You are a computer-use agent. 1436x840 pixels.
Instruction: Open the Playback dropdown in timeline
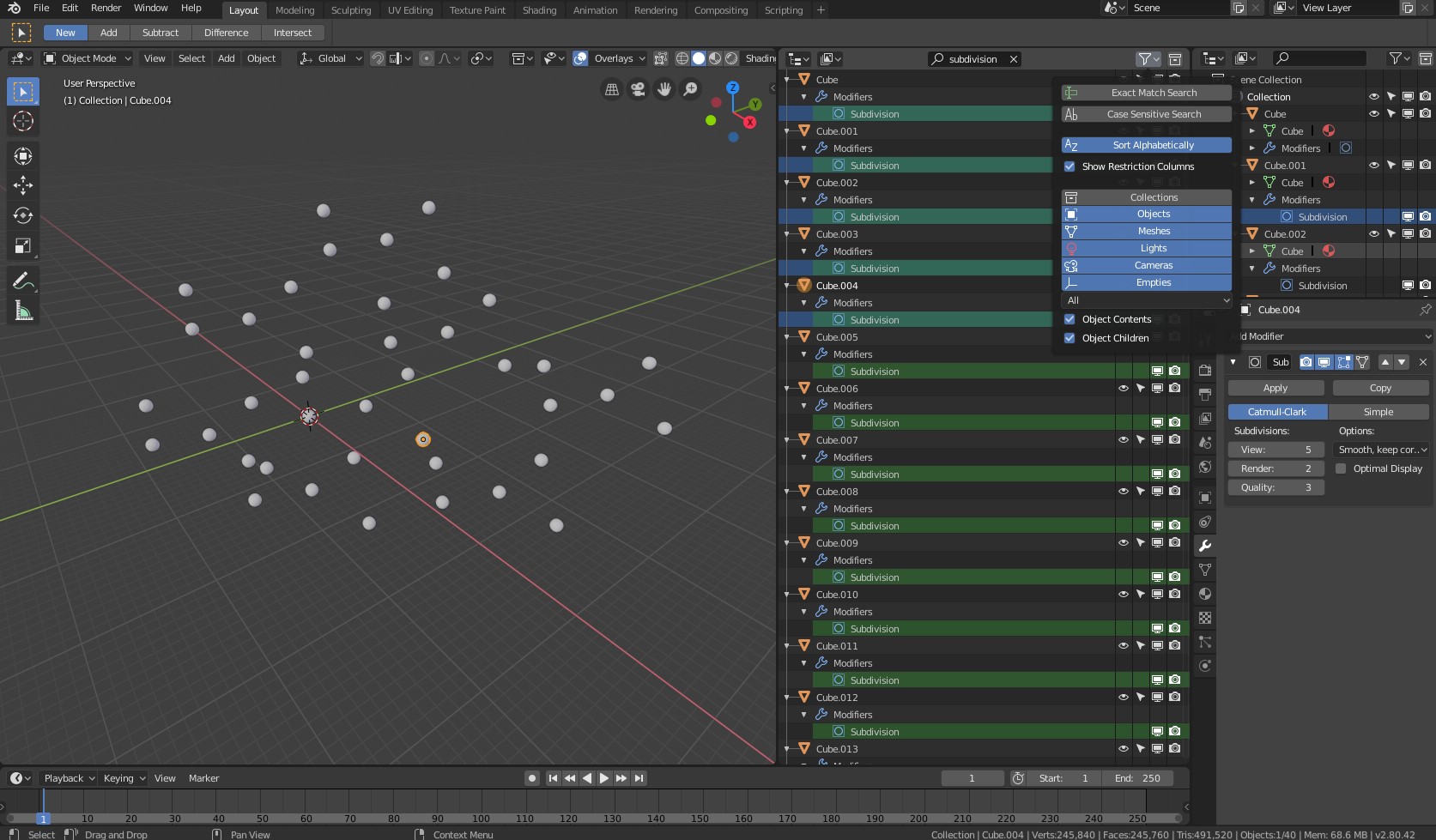(69, 778)
